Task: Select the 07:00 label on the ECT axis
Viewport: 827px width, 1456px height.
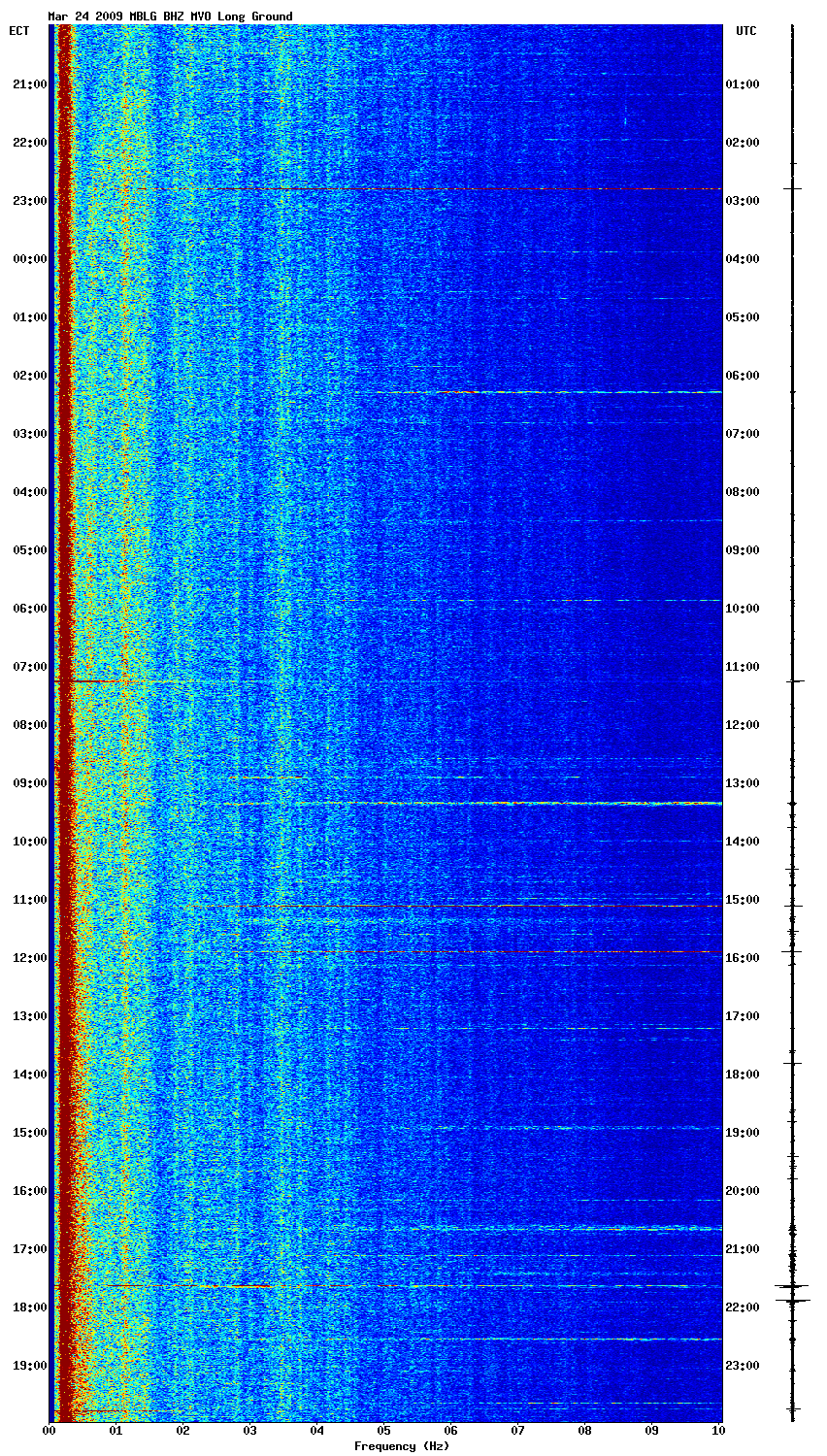Action: click(x=30, y=667)
